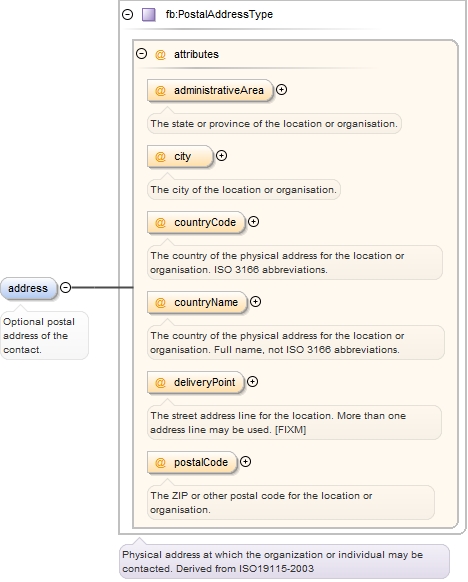Expand the countryName attribute plus button
The height and width of the screenshot is (582, 468).
(x=255, y=301)
